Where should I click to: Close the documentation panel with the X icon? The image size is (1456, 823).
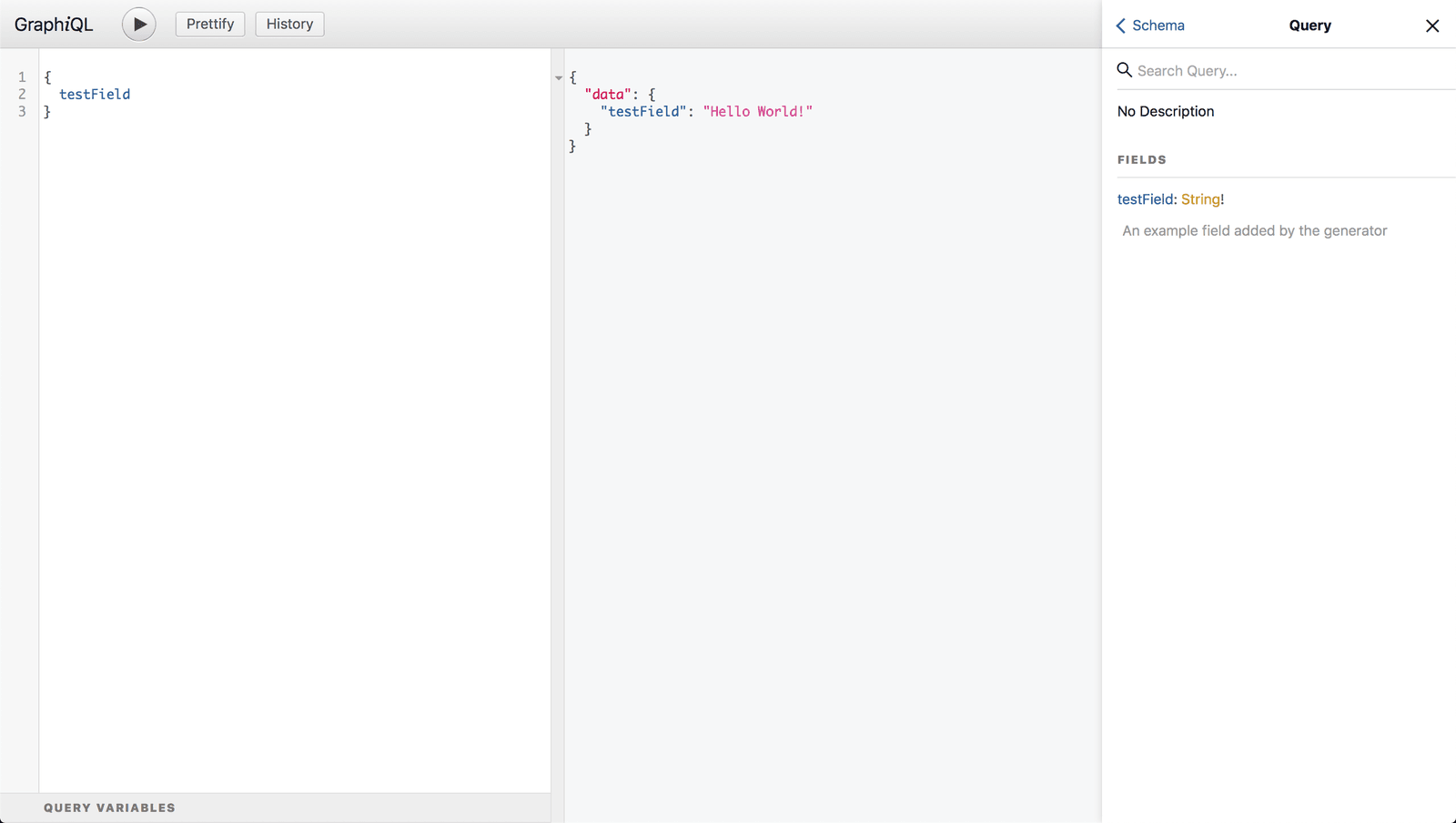point(1432,25)
